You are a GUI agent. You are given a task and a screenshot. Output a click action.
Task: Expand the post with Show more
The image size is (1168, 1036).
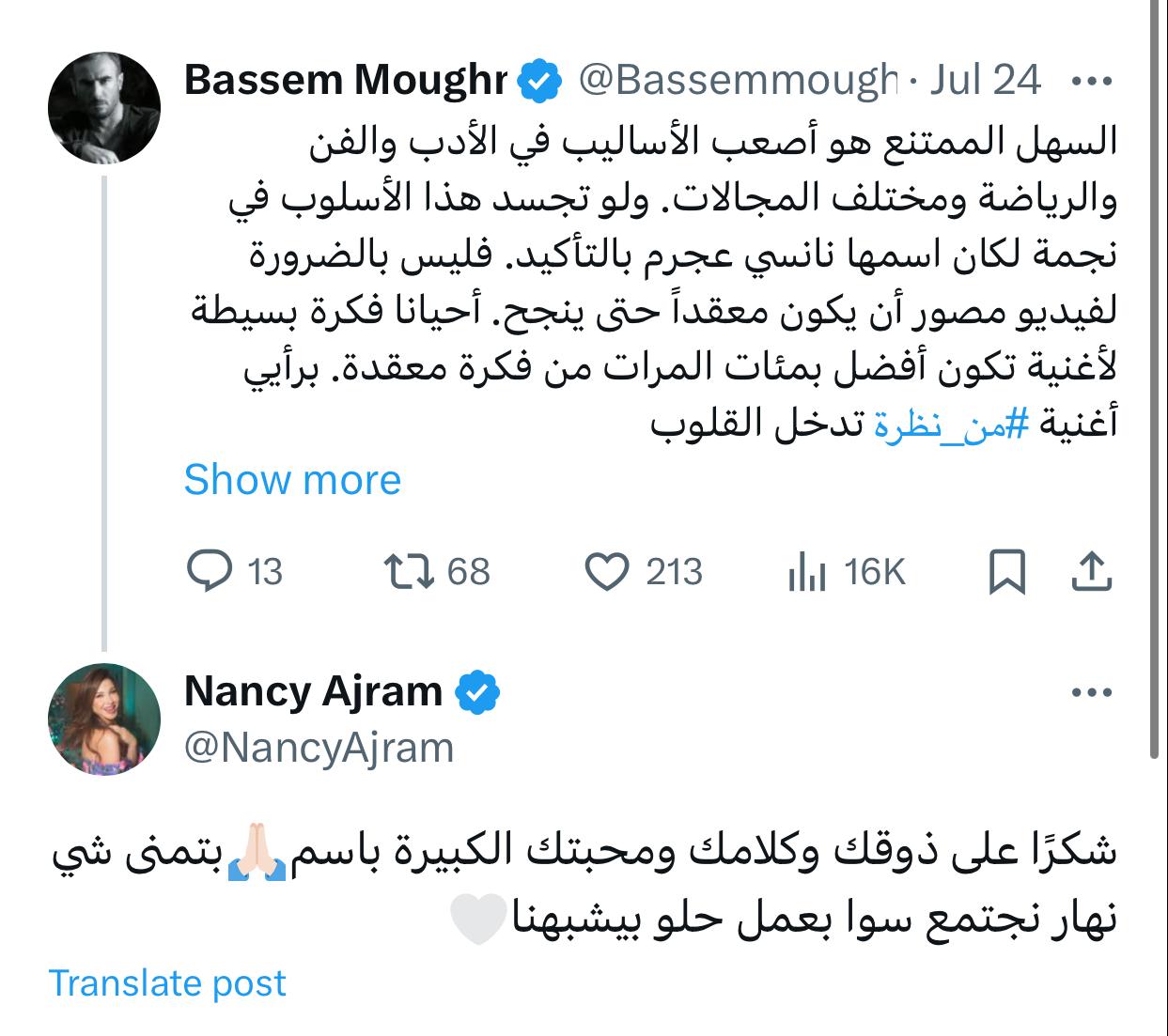(292, 480)
